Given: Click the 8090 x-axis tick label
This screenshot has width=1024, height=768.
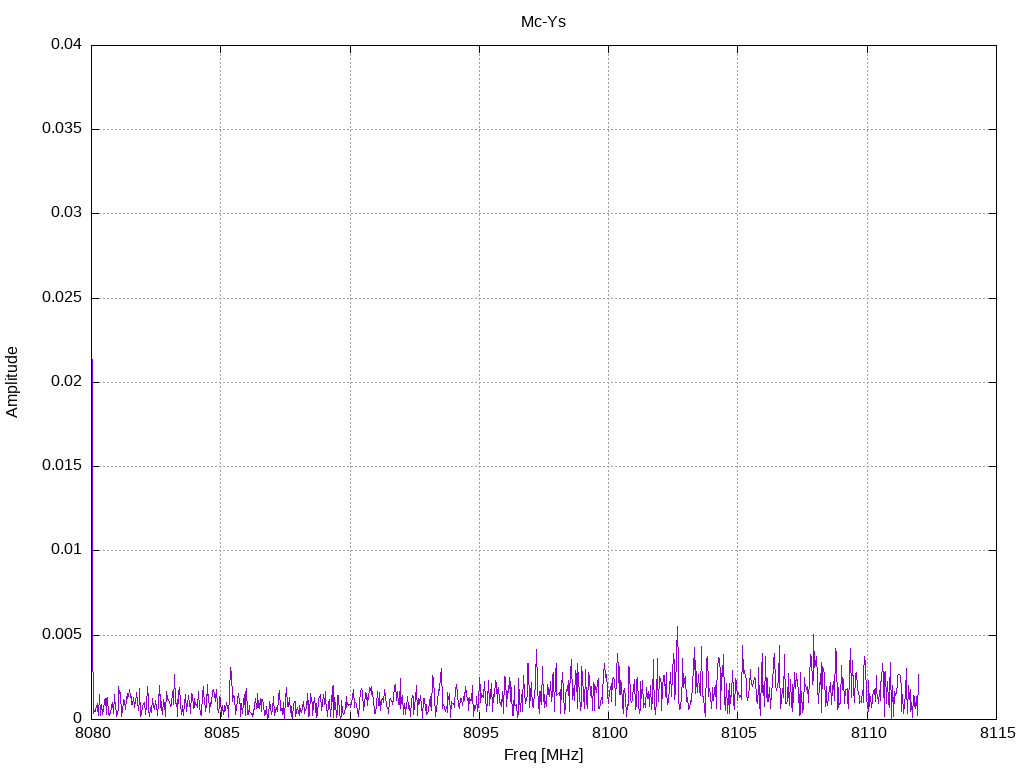Looking at the screenshot, I should pyautogui.click(x=350, y=734).
